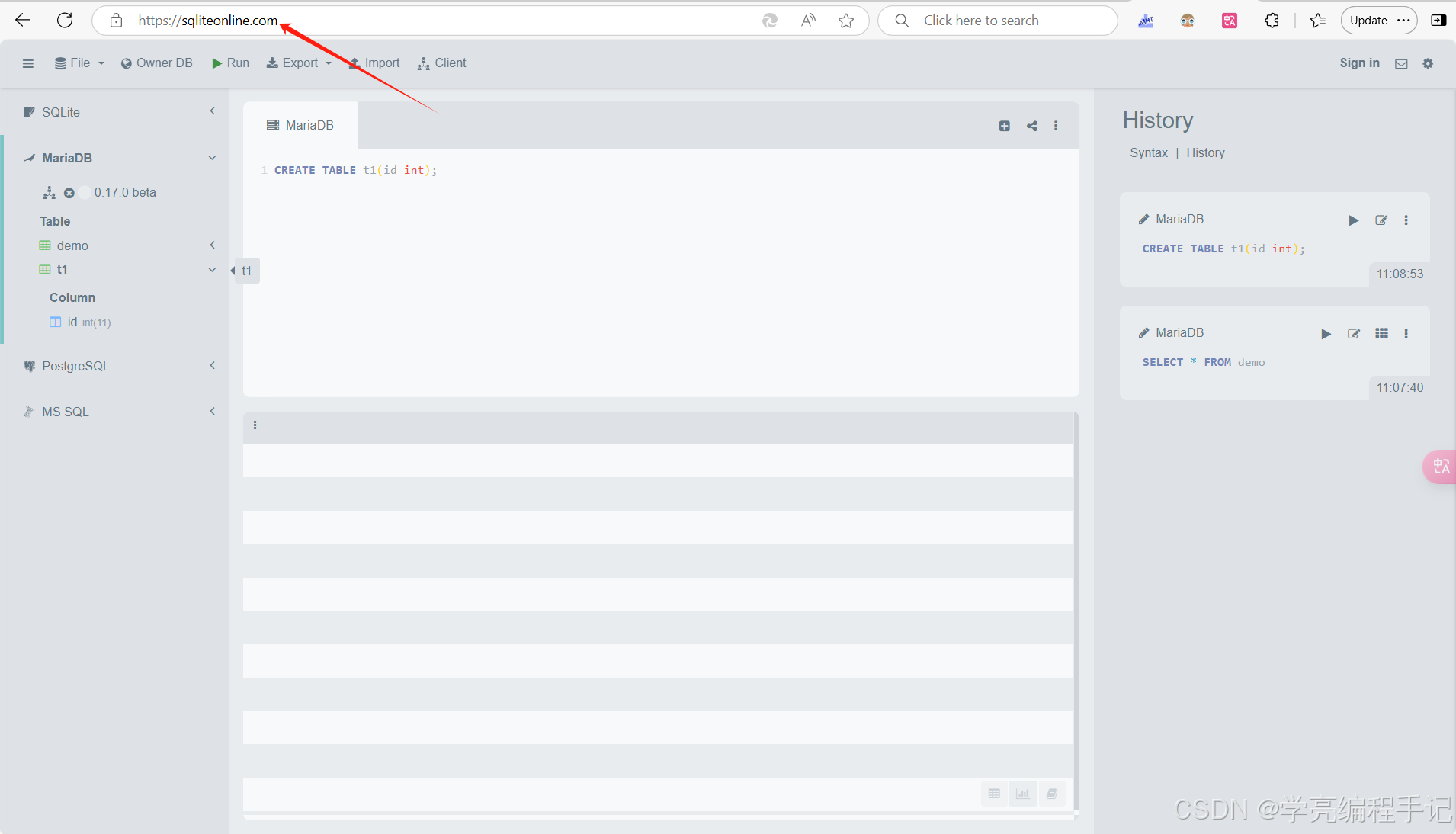Select the id int(11) column
Screen dimensions: 1456x834
click(x=81, y=322)
